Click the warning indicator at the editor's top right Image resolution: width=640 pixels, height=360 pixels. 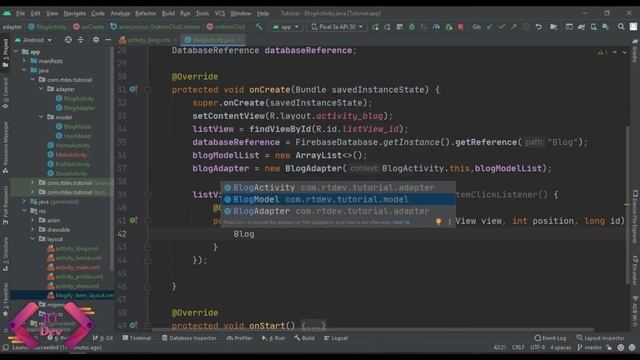point(602,53)
